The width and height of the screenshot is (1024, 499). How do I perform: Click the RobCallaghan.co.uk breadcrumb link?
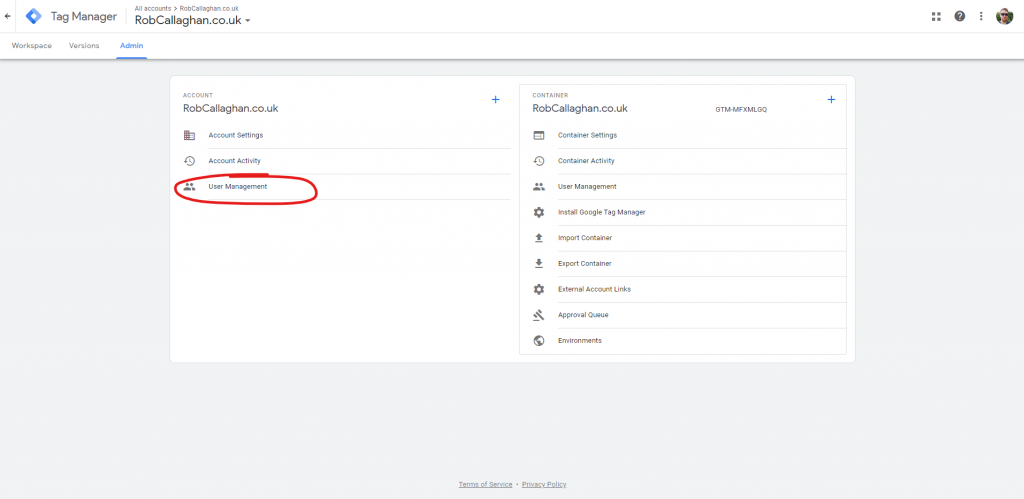209,8
